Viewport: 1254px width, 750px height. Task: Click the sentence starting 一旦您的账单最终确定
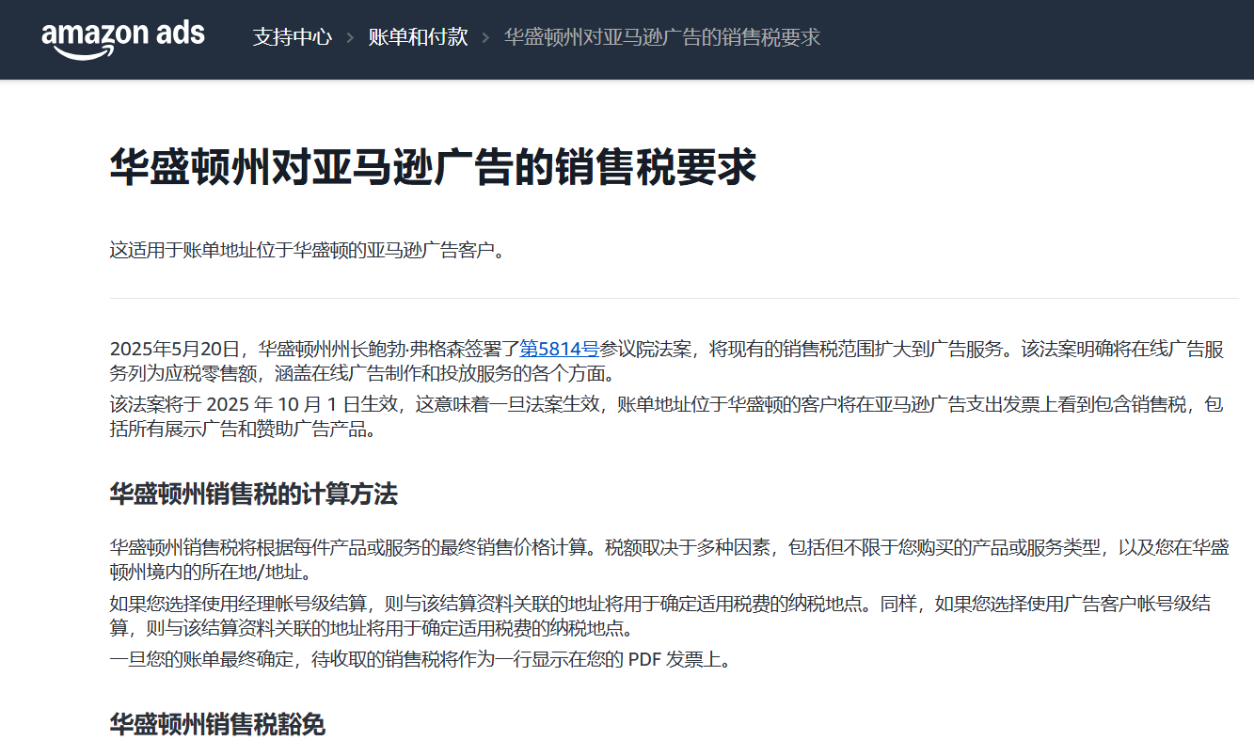(420, 660)
